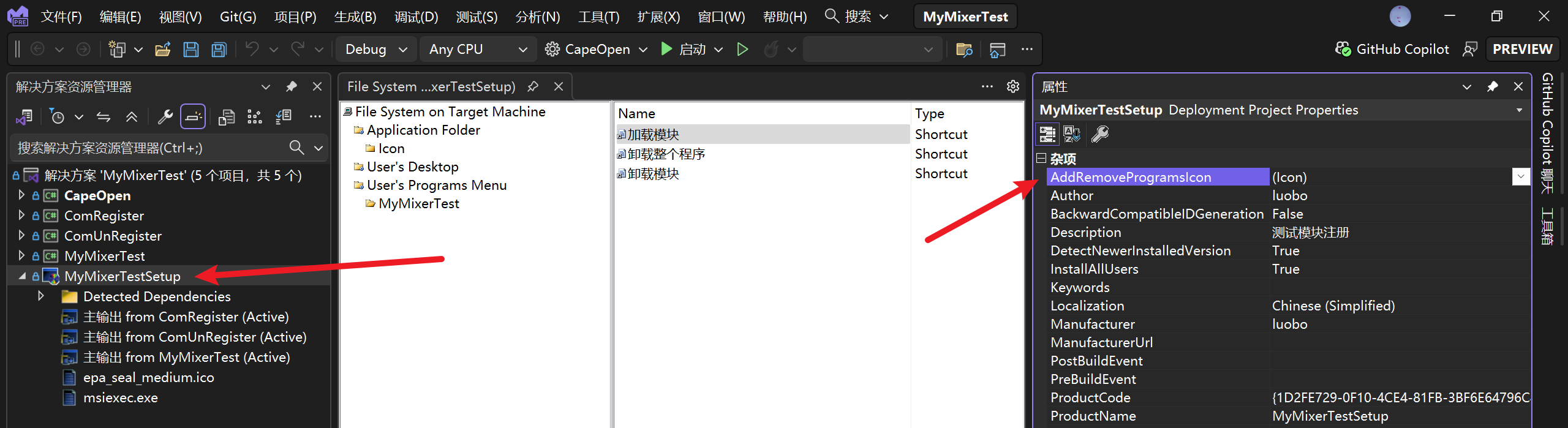Image resolution: width=1568 pixels, height=428 pixels.
Task: Close the File System tab
Action: [559, 86]
